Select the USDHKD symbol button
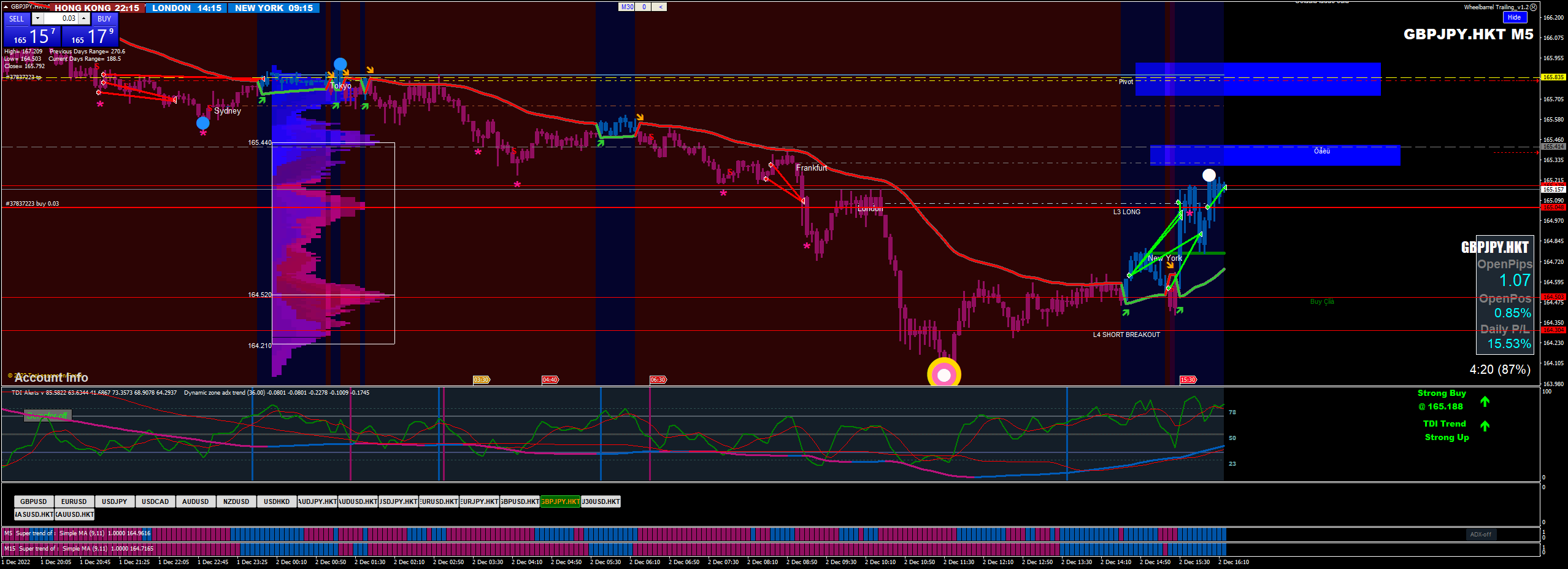Viewport: 1568px width, 569px height. point(277,501)
